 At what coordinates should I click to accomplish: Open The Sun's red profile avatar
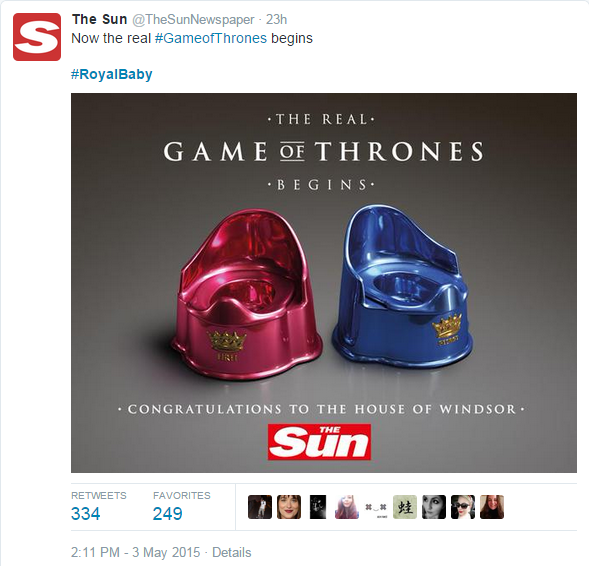37,37
